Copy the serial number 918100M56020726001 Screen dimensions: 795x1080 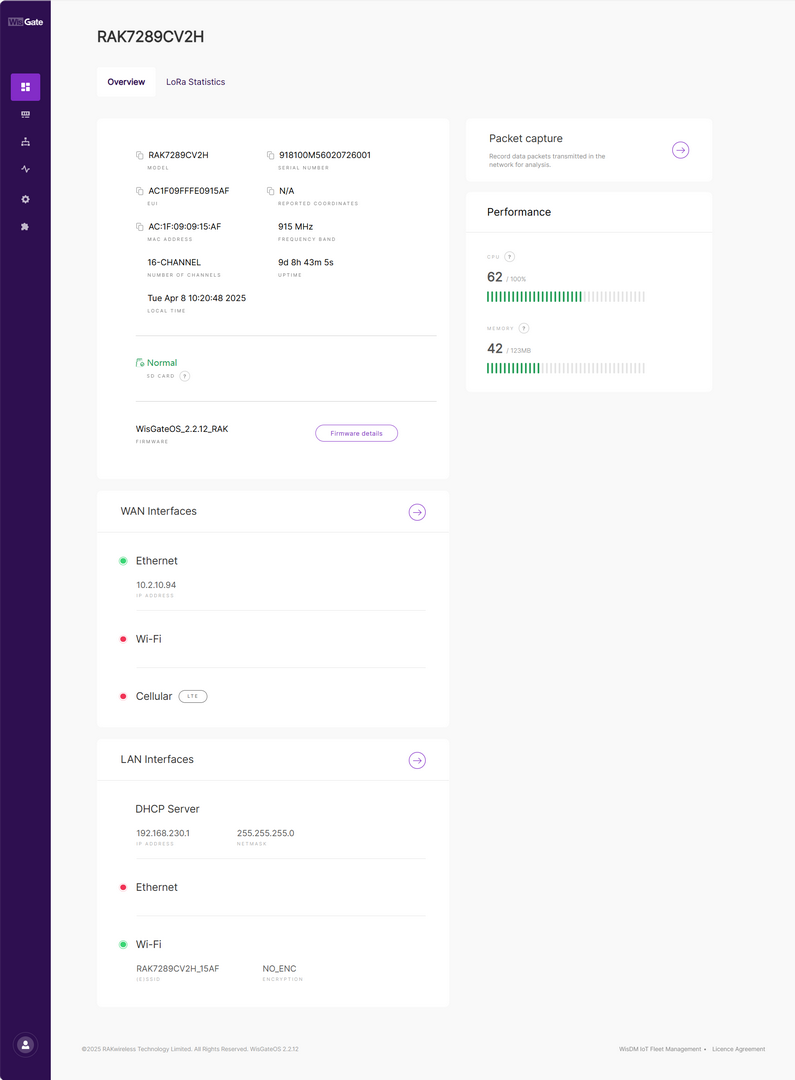[270, 156]
